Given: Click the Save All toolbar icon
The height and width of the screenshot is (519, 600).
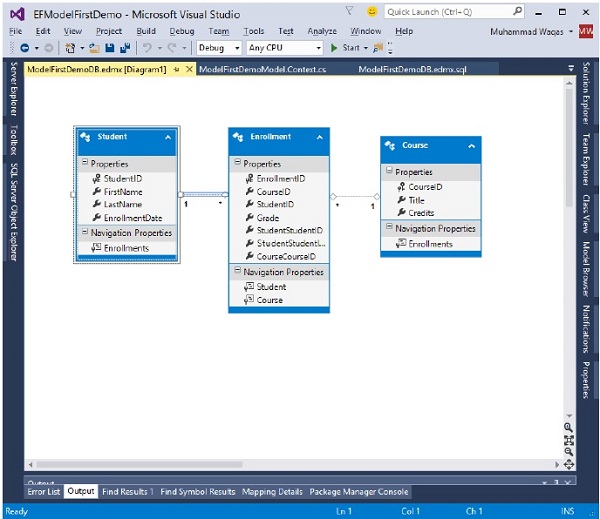Looking at the screenshot, I should tap(125, 48).
